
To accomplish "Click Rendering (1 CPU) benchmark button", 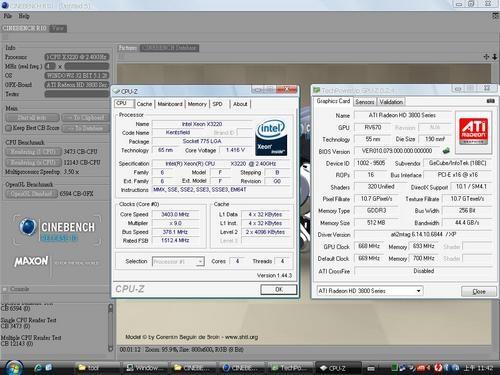I will [x=33, y=152].
